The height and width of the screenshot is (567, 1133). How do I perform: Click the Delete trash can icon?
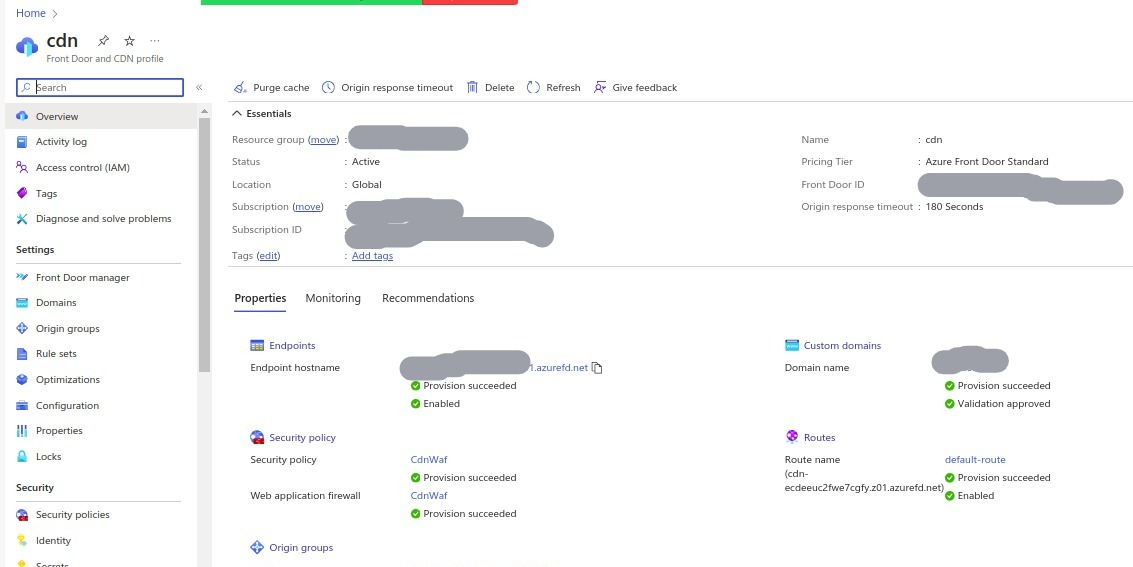click(x=473, y=87)
